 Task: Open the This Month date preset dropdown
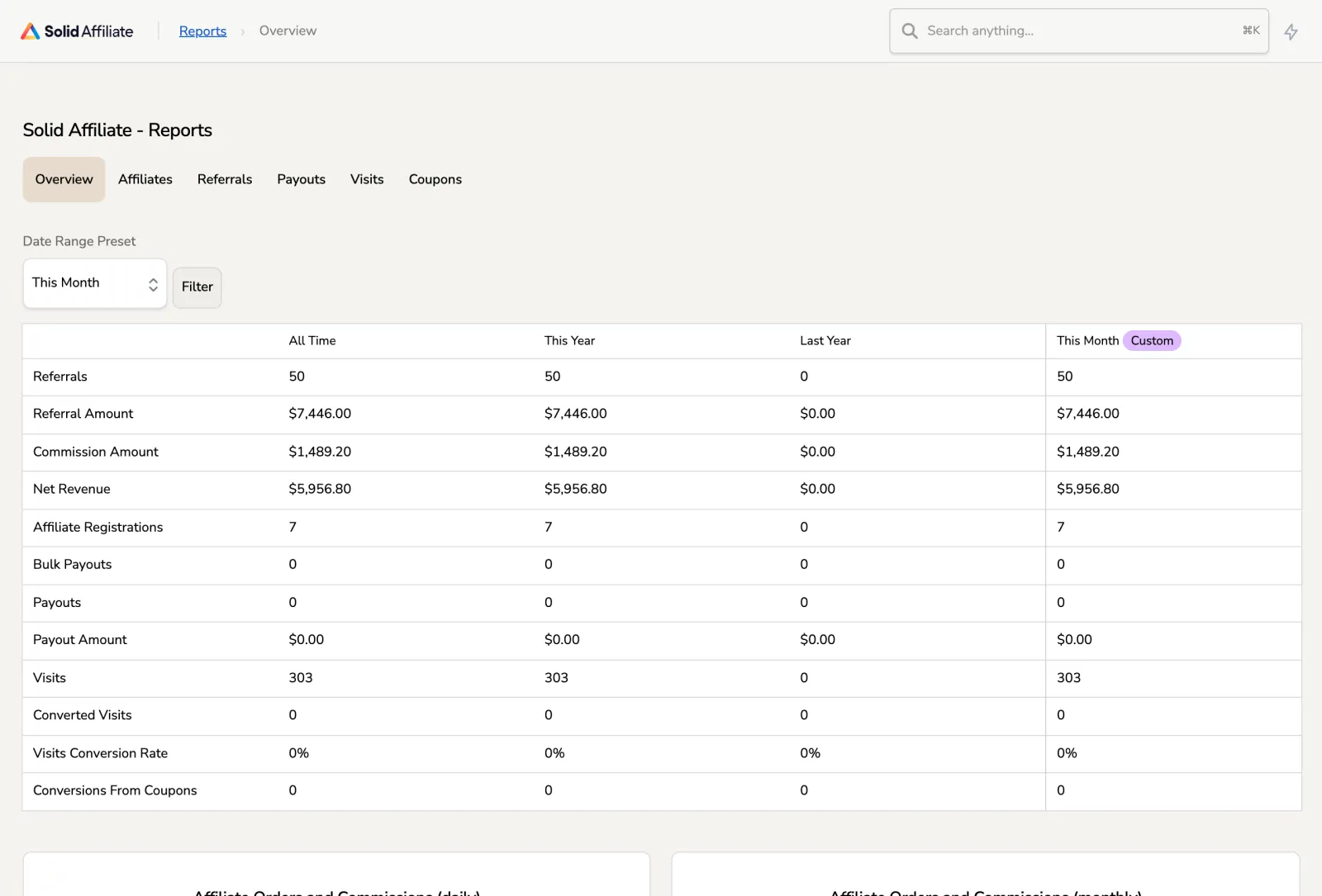tap(95, 283)
